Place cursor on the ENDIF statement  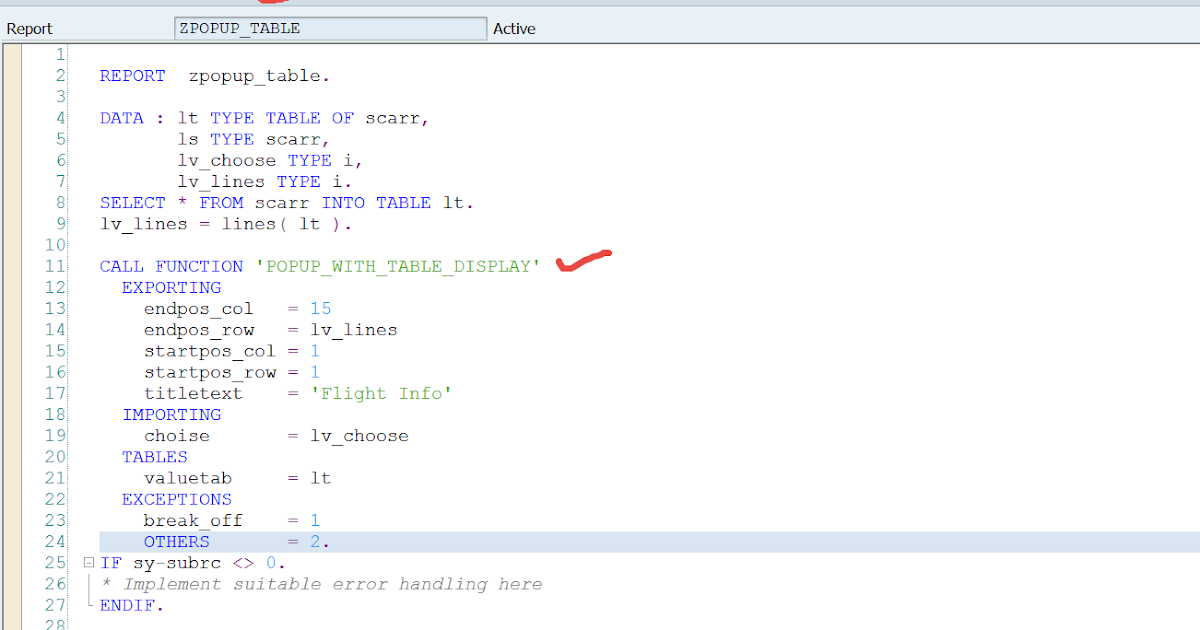point(128,605)
